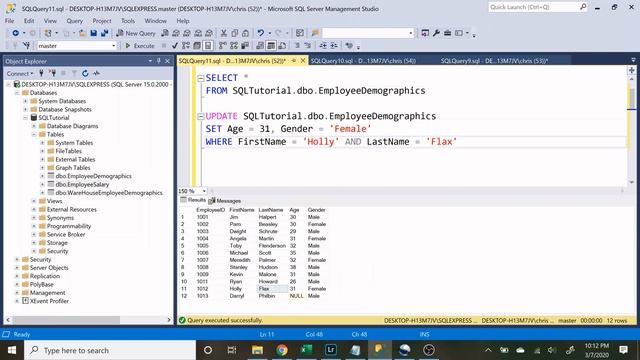Select the Programmability folder
Image resolution: width=640 pixels, height=360 pixels.
pyautogui.click(x=69, y=226)
